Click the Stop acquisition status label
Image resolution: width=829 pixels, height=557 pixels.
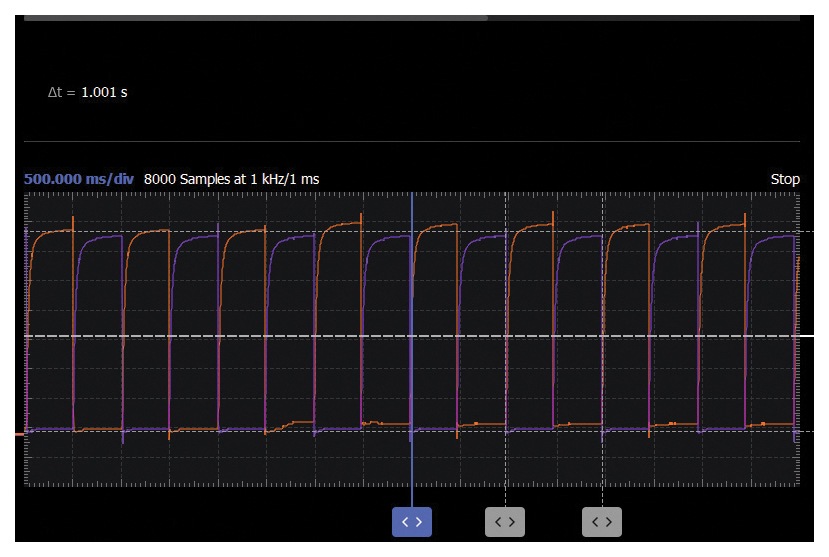(785, 179)
